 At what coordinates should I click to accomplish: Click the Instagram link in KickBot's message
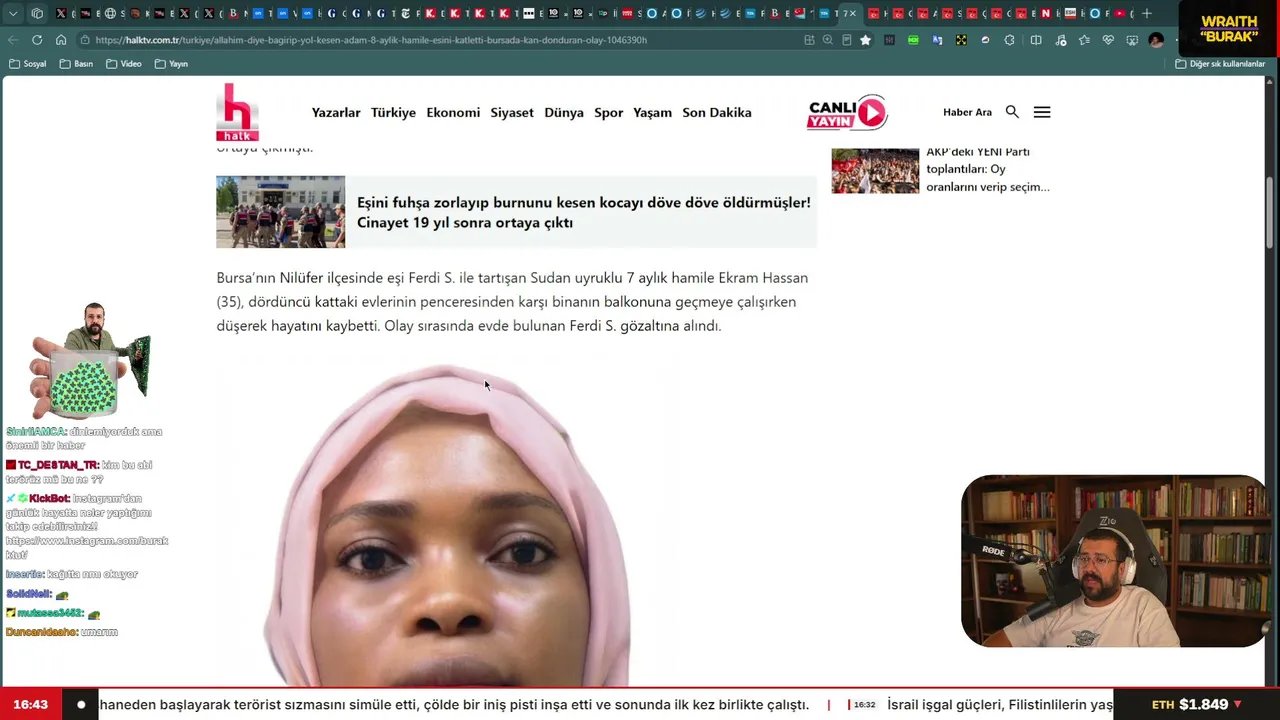click(87, 547)
